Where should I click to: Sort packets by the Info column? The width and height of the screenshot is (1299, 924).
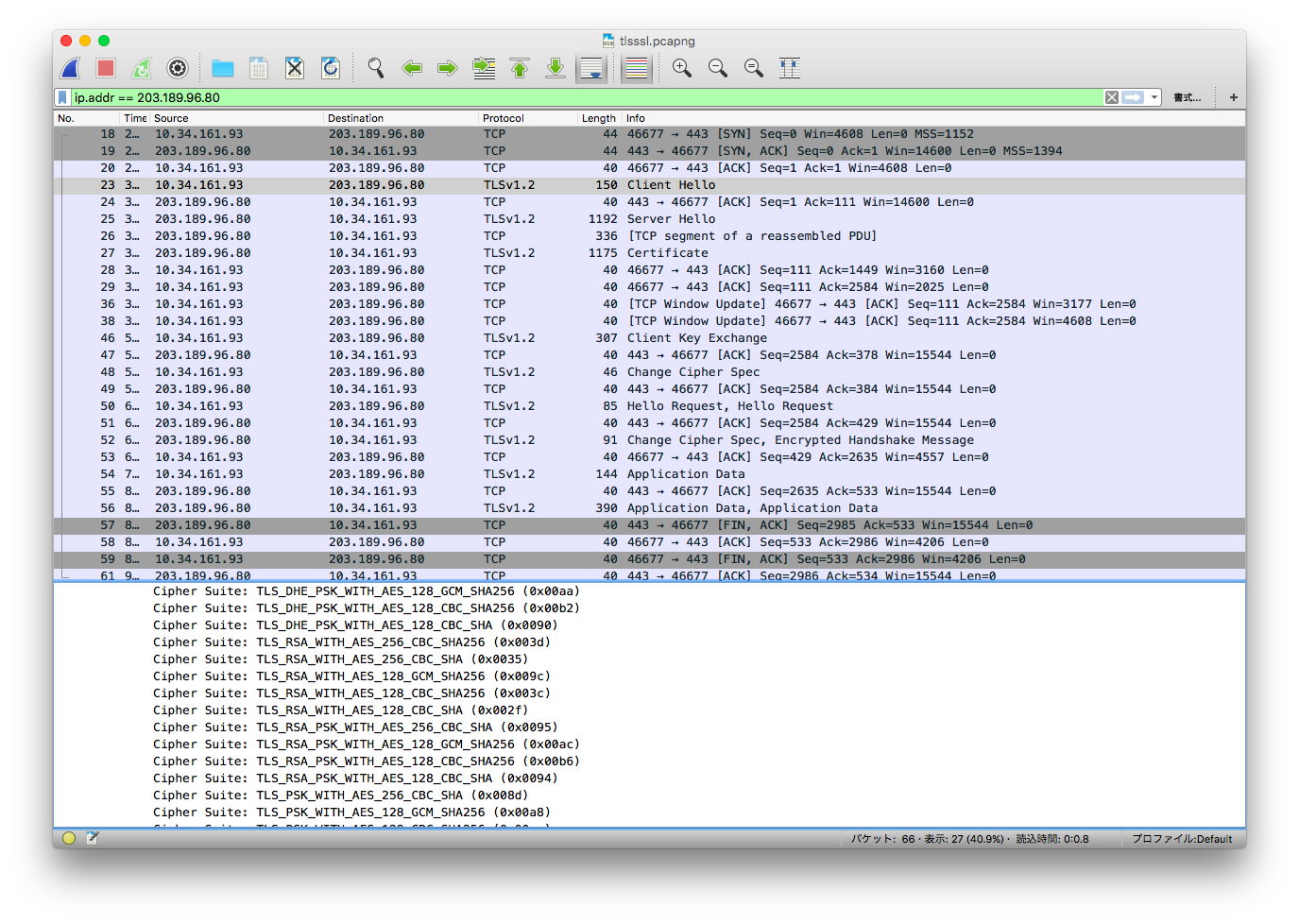pos(933,118)
